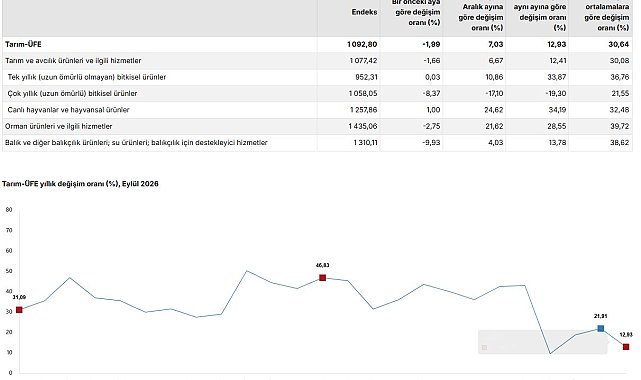Select the 'Çok yıllık (uzun ömürlü) bitkisel ürünler' row

click(x=317, y=94)
